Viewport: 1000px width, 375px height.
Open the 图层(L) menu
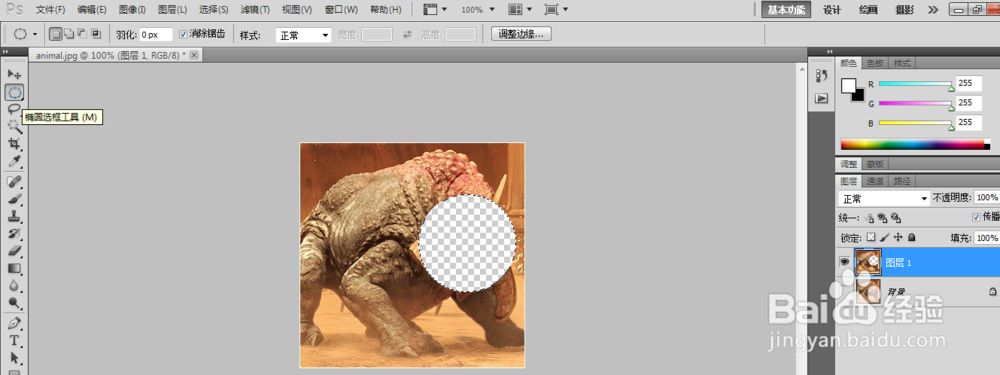pos(172,10)
